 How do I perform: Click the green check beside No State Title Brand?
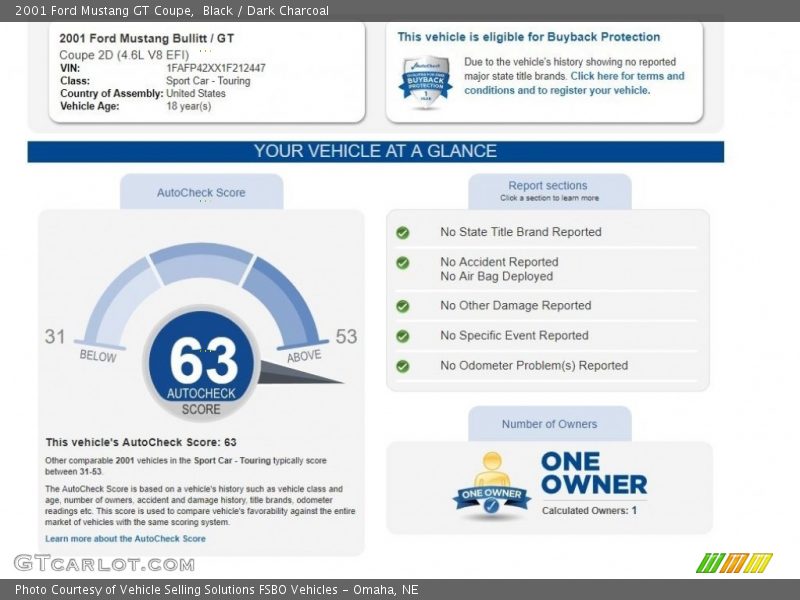pos(402,232)
